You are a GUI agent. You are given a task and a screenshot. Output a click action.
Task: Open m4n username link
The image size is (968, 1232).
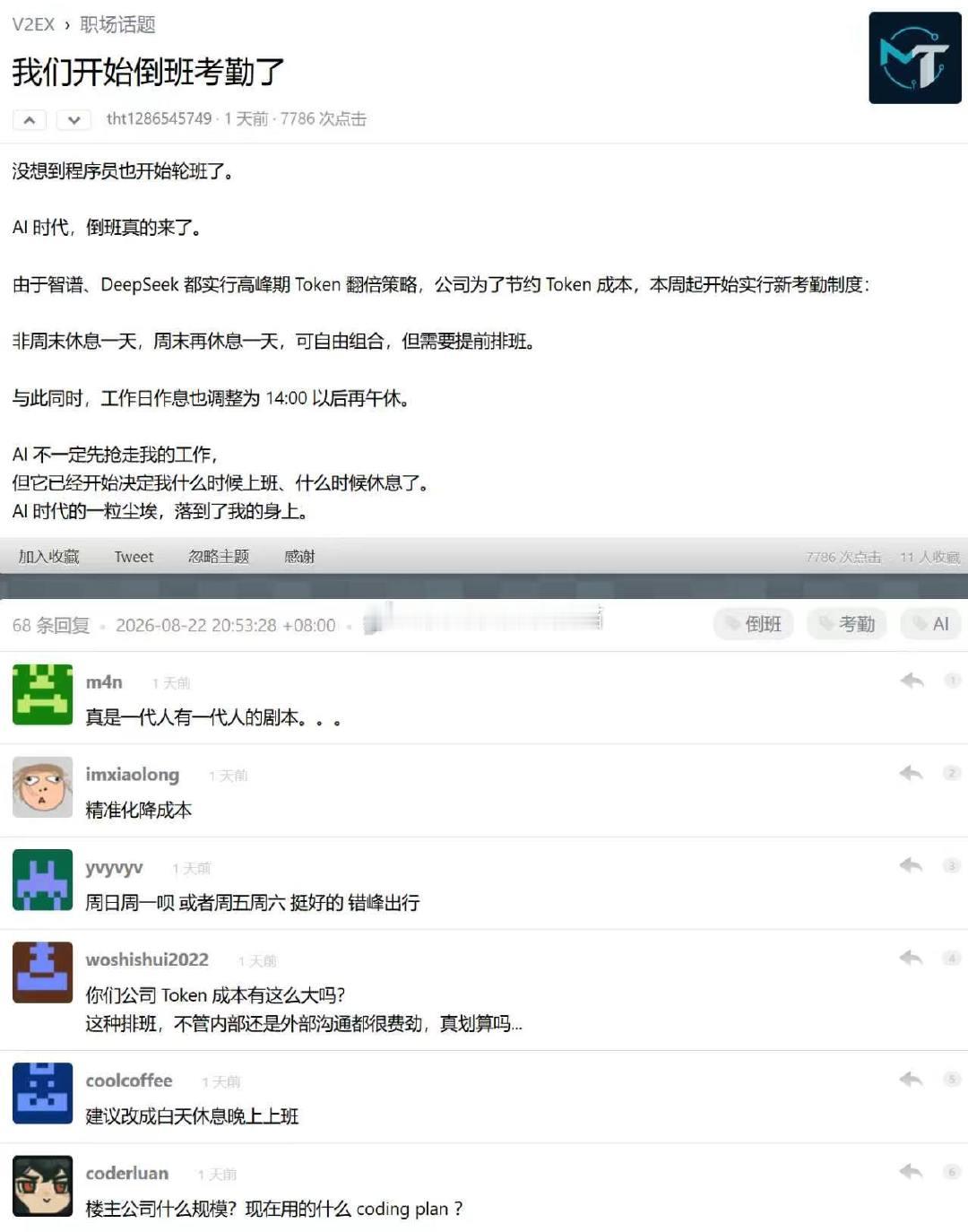coord(104,682)
